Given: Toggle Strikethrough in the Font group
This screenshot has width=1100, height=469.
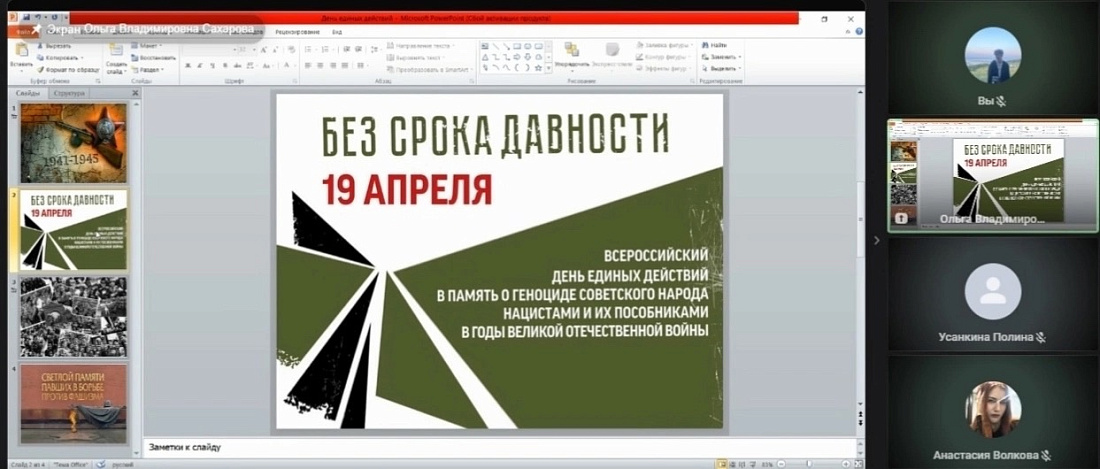Looking at the screenshot, I should pos(237,65).
